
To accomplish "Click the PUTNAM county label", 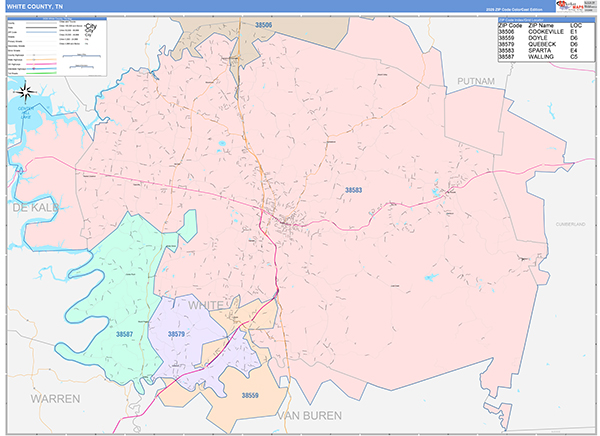I will coord(476,81).
